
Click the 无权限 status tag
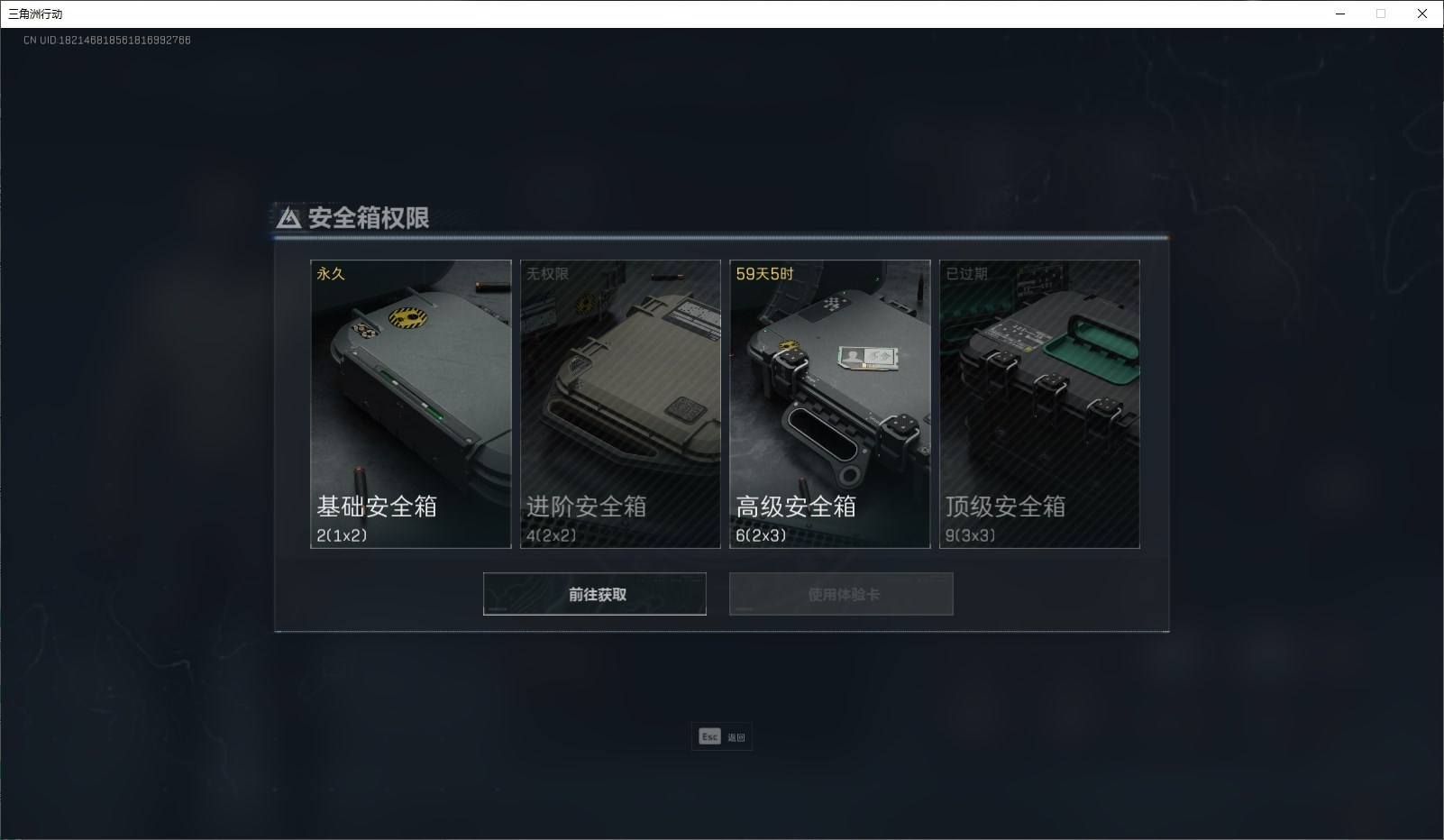pyautogui.click(x=548, y=274)
